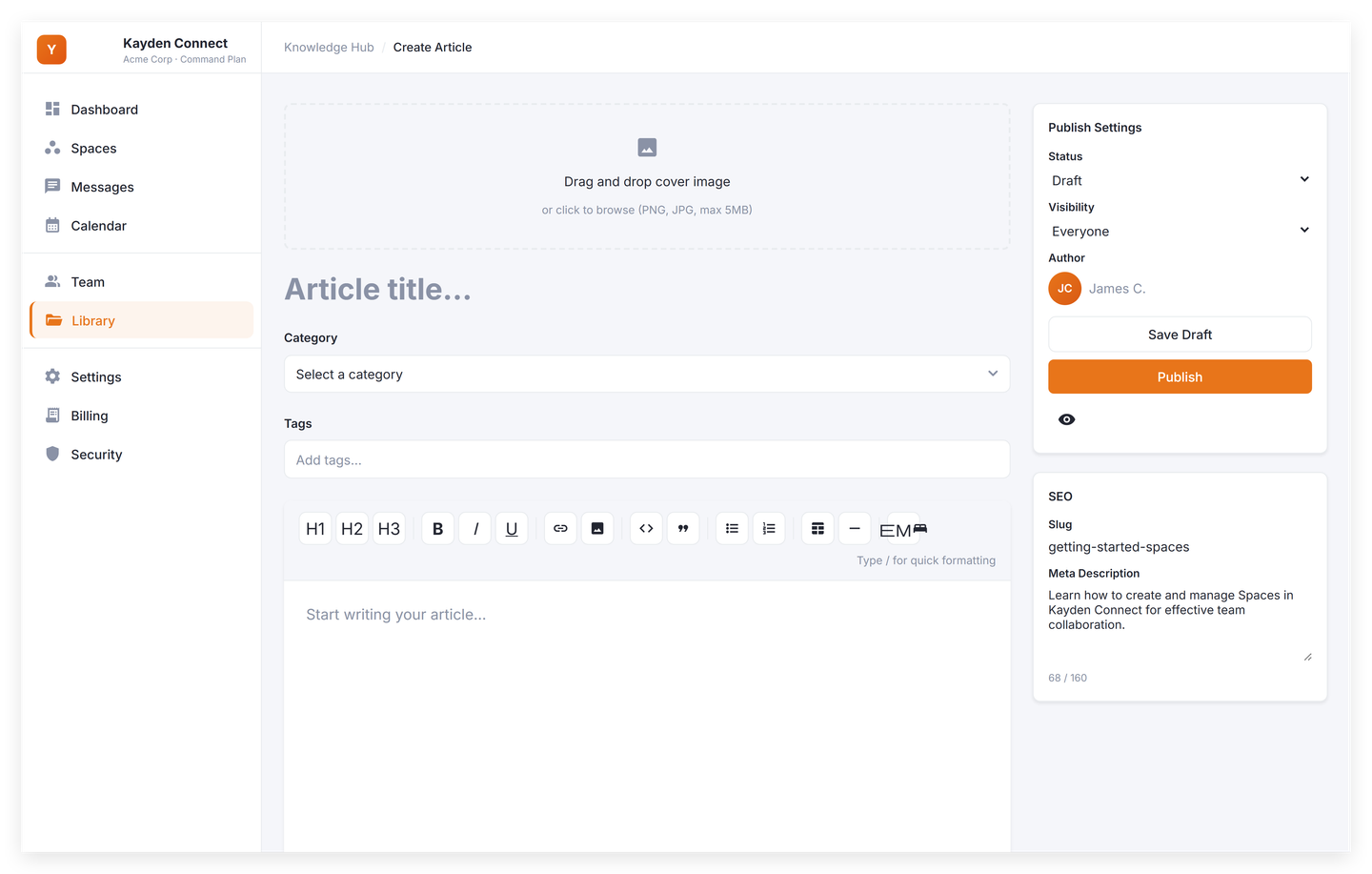Start a numbered list
The height and width of the screenshot is (874, 1372).
pos(769,529)
